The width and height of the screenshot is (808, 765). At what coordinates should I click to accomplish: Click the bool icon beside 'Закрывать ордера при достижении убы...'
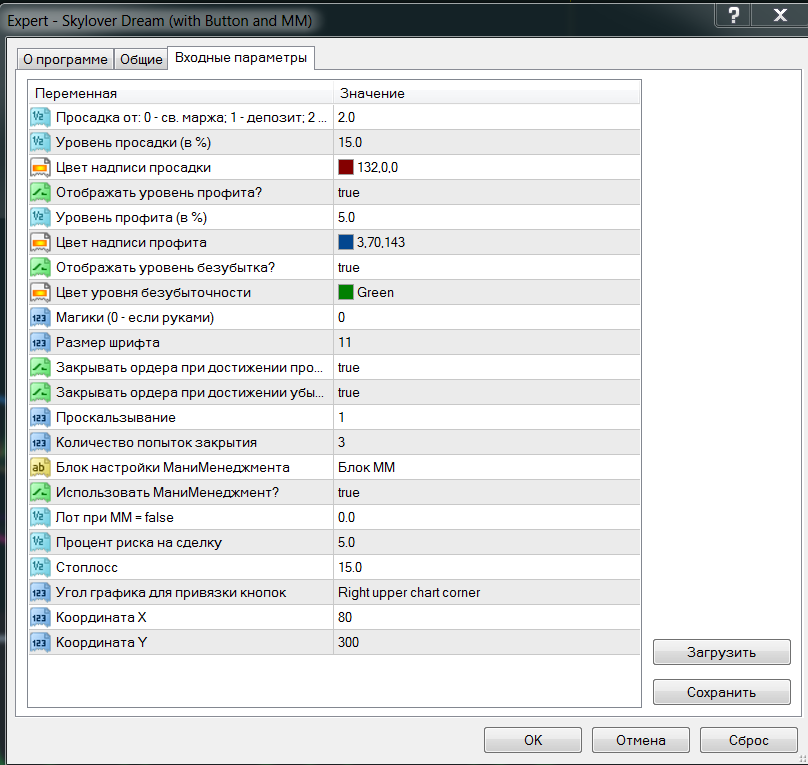(x=40, y=392)
